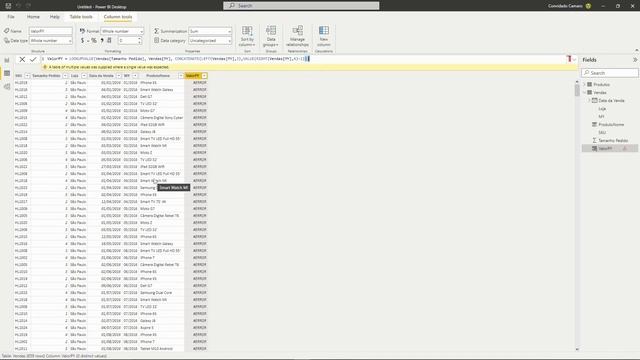Screen dimensions: 640x360
Task: Expand the Produtos table in Fields
Action: click(x=584, y=84)
